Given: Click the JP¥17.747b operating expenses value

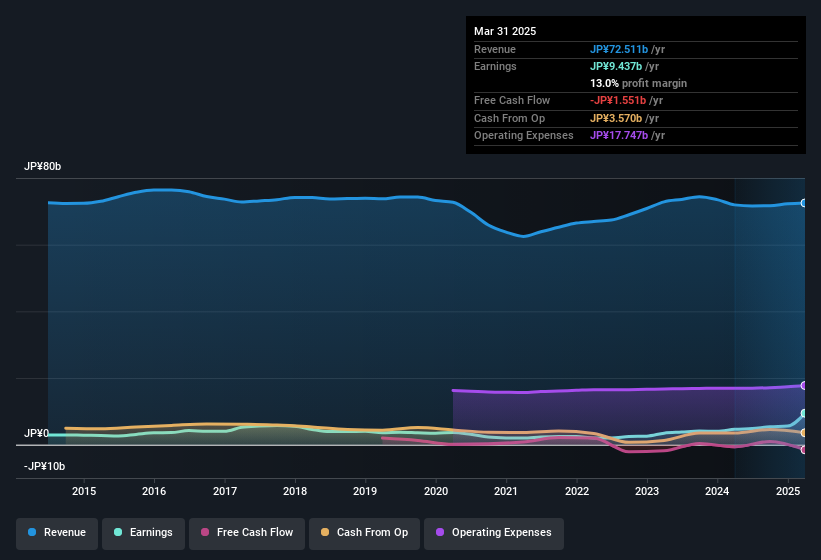Looking at the screenshot, I should click(x=619, y=136).
